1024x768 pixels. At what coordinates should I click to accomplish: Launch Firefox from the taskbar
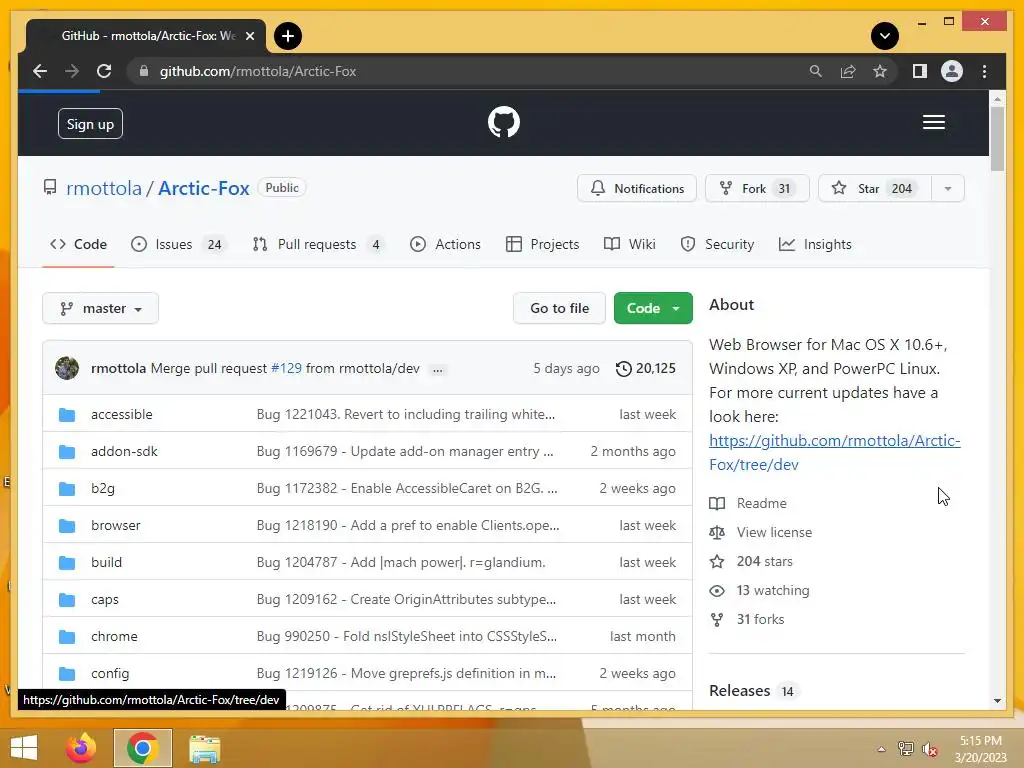pyautogui.click(x=81, y=748)
